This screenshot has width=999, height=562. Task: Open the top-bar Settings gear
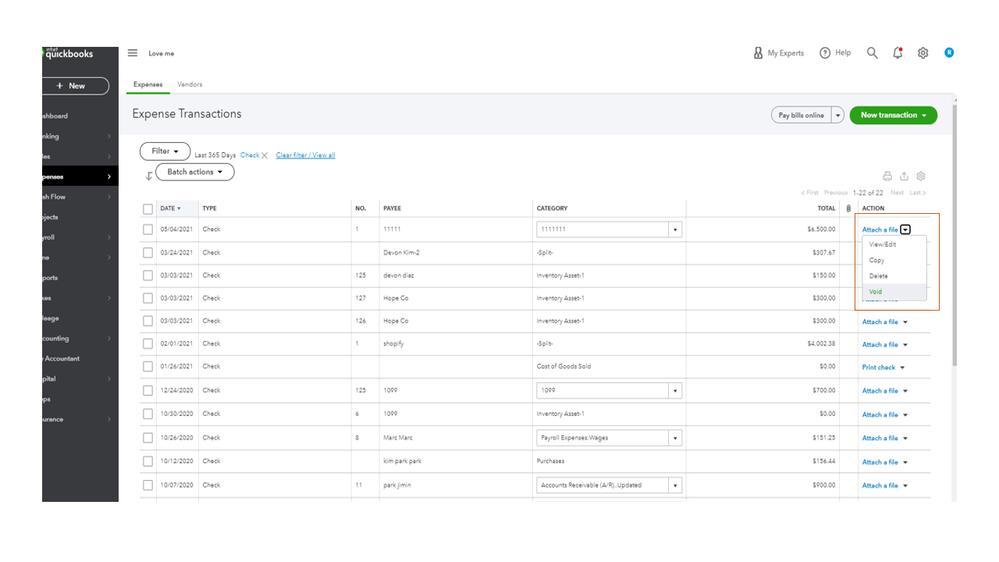click(923, 53)
